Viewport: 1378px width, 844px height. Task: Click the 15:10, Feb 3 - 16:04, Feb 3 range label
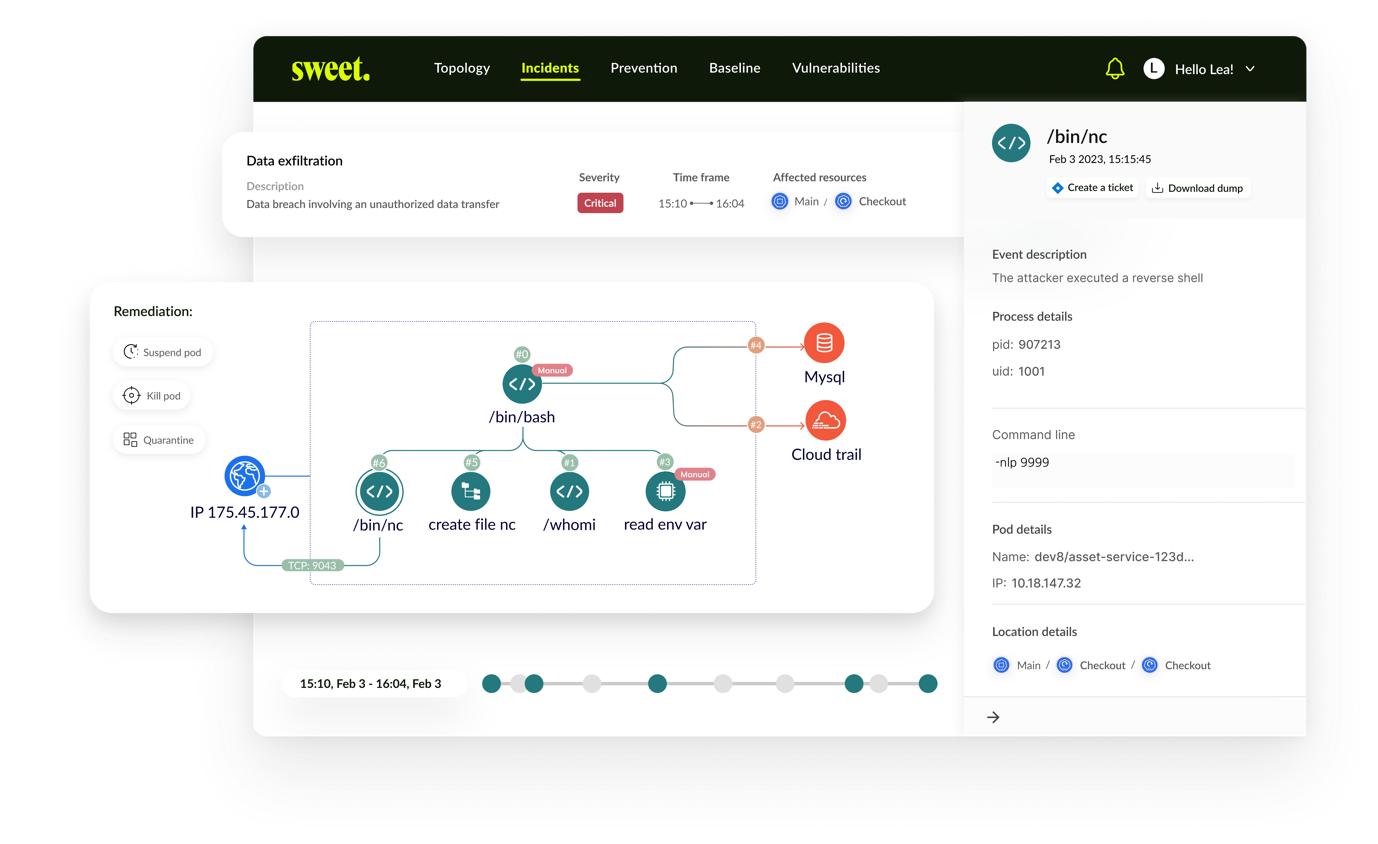pos(371,684)
